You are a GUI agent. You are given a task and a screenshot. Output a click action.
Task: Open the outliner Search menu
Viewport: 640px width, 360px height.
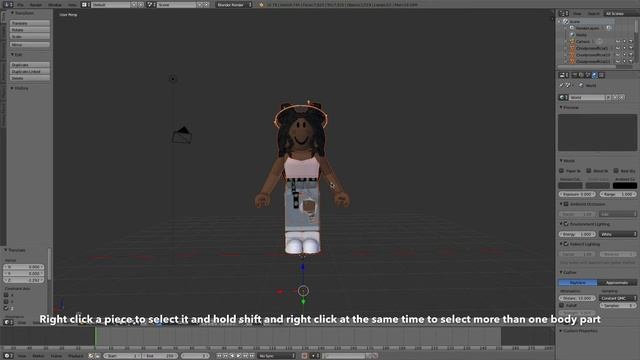[x=593, y=13]
